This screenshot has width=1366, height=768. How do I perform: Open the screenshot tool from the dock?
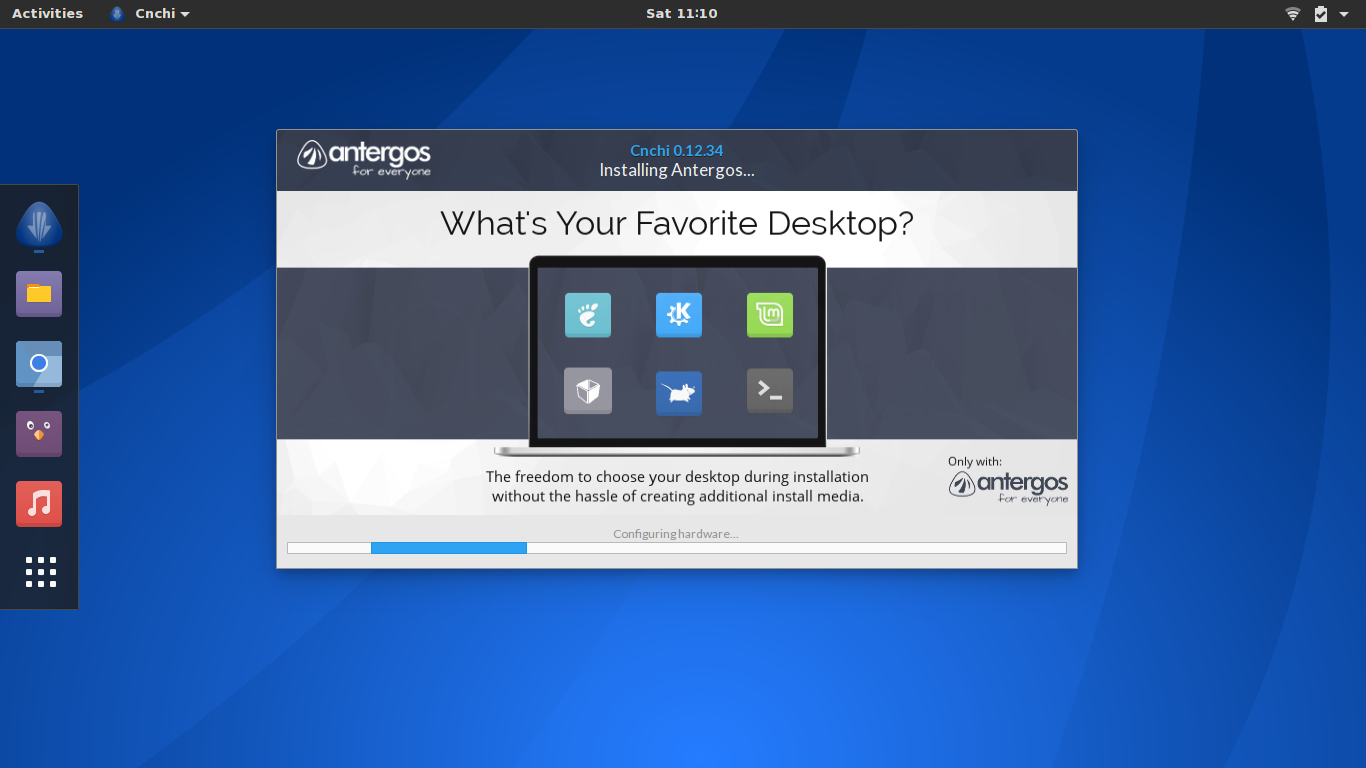tap(38, 363)
